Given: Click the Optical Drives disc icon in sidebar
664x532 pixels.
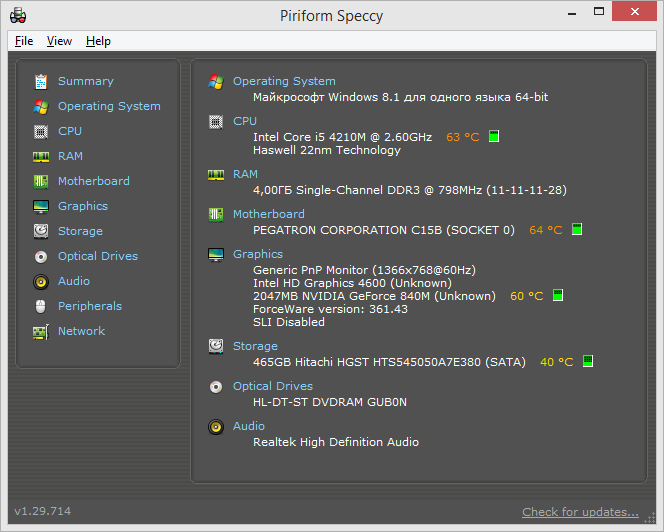Looking at the screenshot, I should click(x=41, y=257).
